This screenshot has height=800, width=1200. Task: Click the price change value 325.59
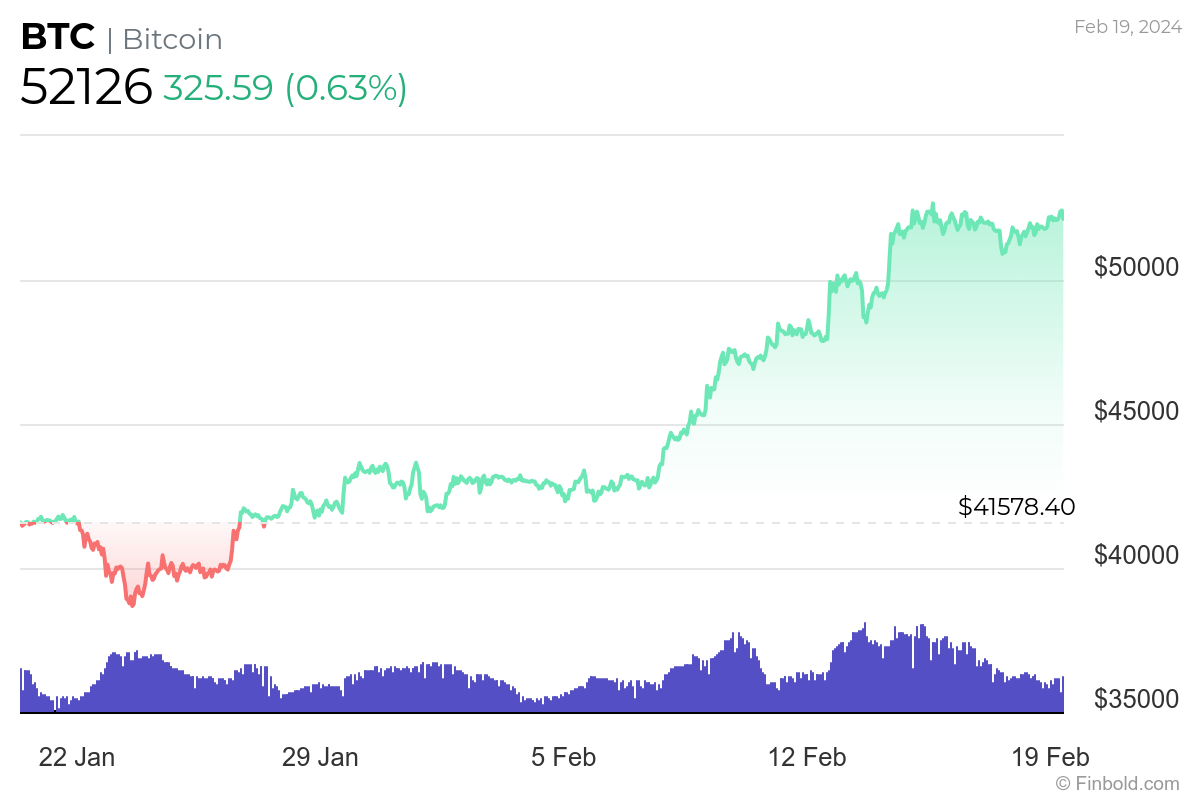(x=218, y=88)
